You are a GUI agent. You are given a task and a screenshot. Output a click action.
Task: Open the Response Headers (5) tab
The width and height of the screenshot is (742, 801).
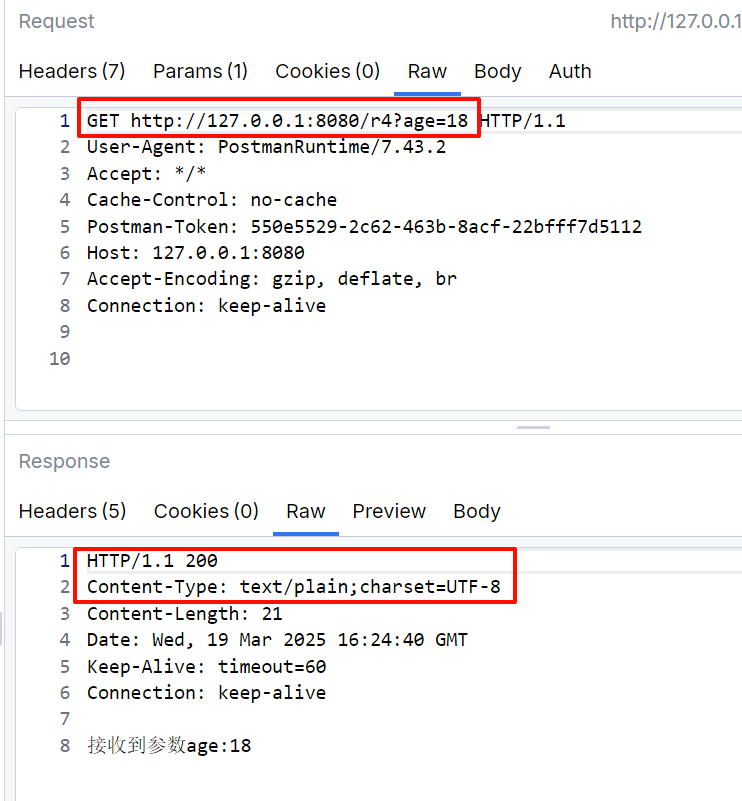73,511
